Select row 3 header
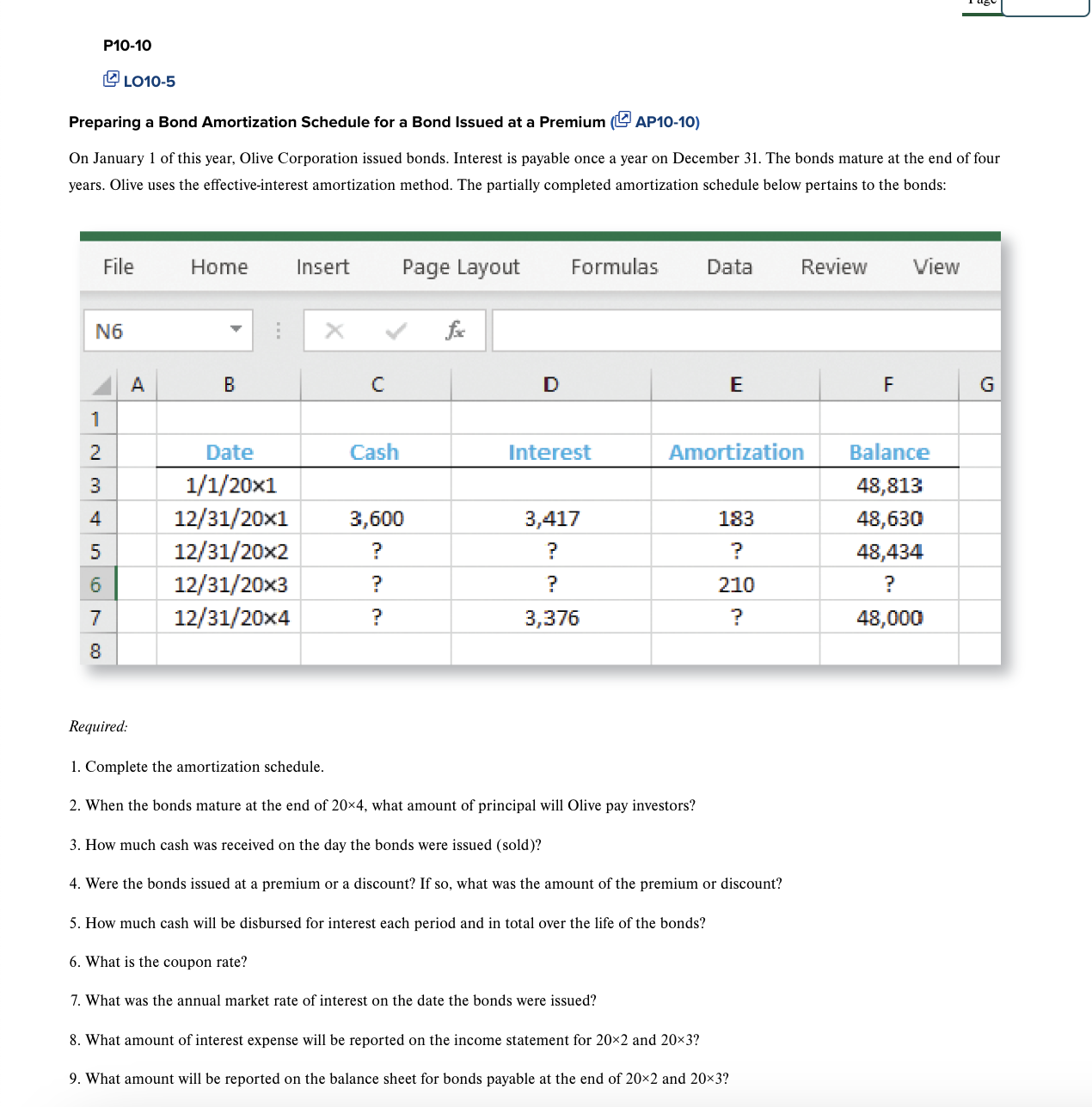Image resolution: width=1092 pixels, height=1107 pixels. (98, 485)
